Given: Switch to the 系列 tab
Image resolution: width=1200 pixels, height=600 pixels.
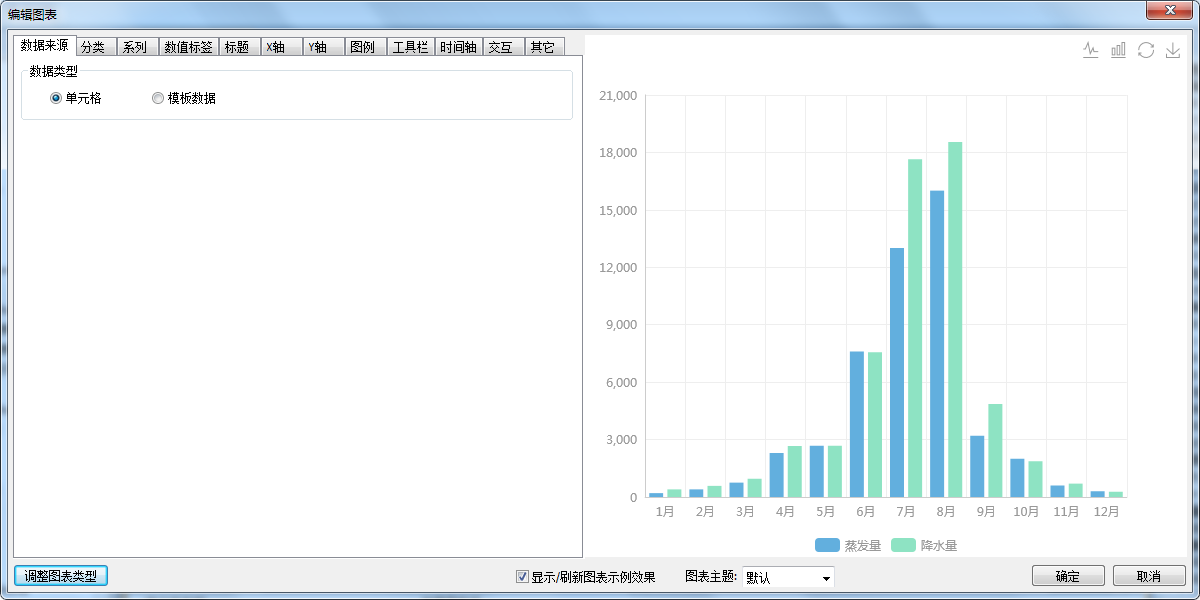Looking at the screenshot, I should (136, 47).
